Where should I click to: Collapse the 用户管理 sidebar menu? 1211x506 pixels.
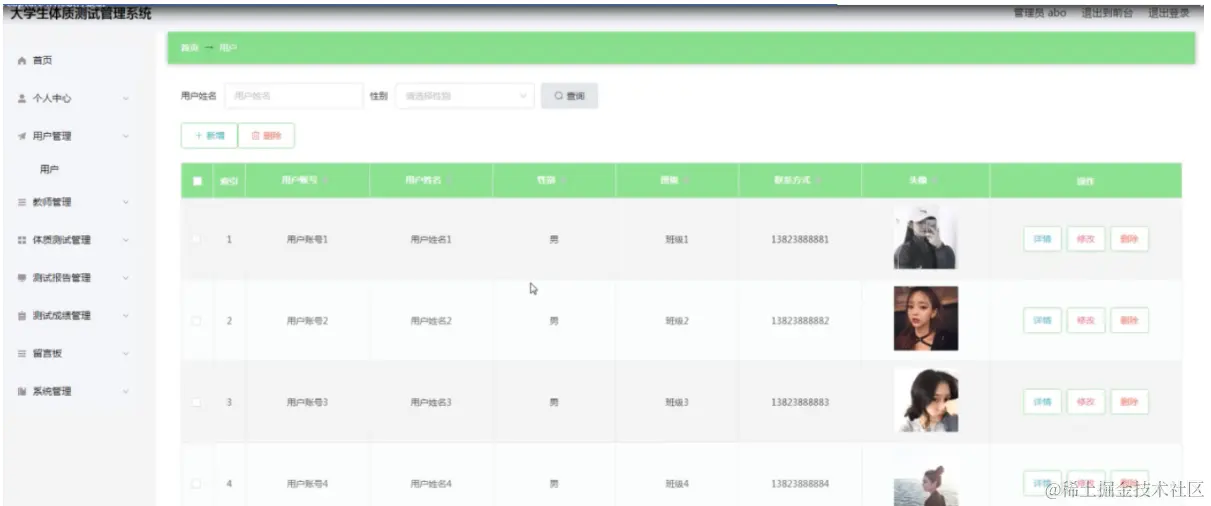click(x=125, y=136)
